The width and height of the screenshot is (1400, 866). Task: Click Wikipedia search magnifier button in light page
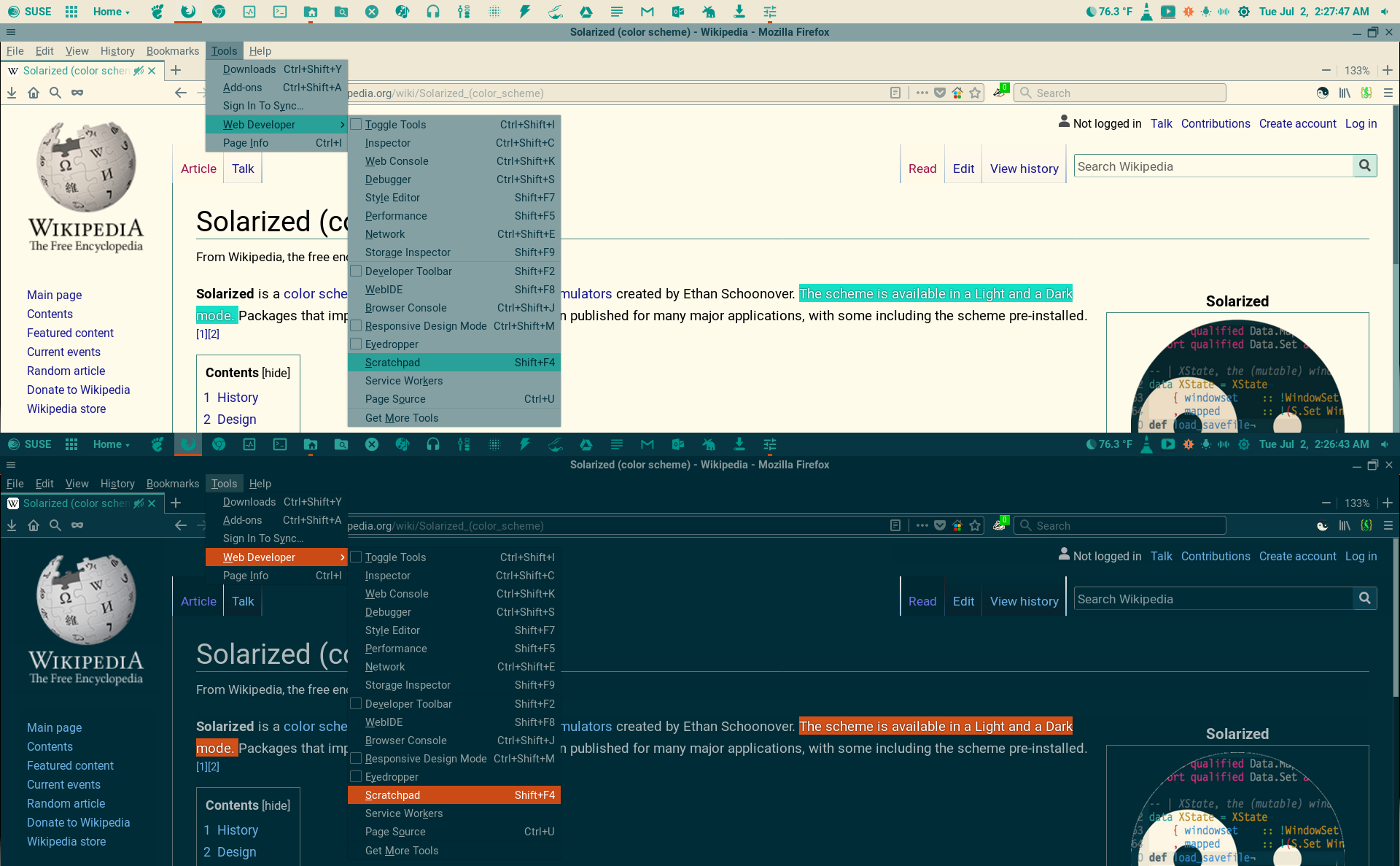(1364, 166)
